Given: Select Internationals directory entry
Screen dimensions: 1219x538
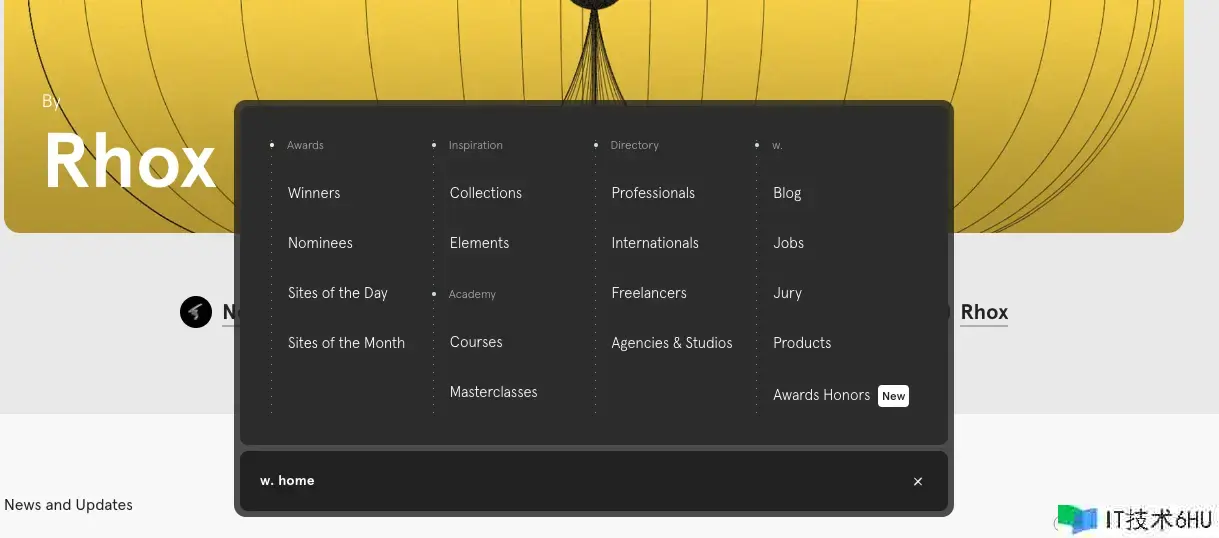Looking at the screenshot, I should point(655,243).
